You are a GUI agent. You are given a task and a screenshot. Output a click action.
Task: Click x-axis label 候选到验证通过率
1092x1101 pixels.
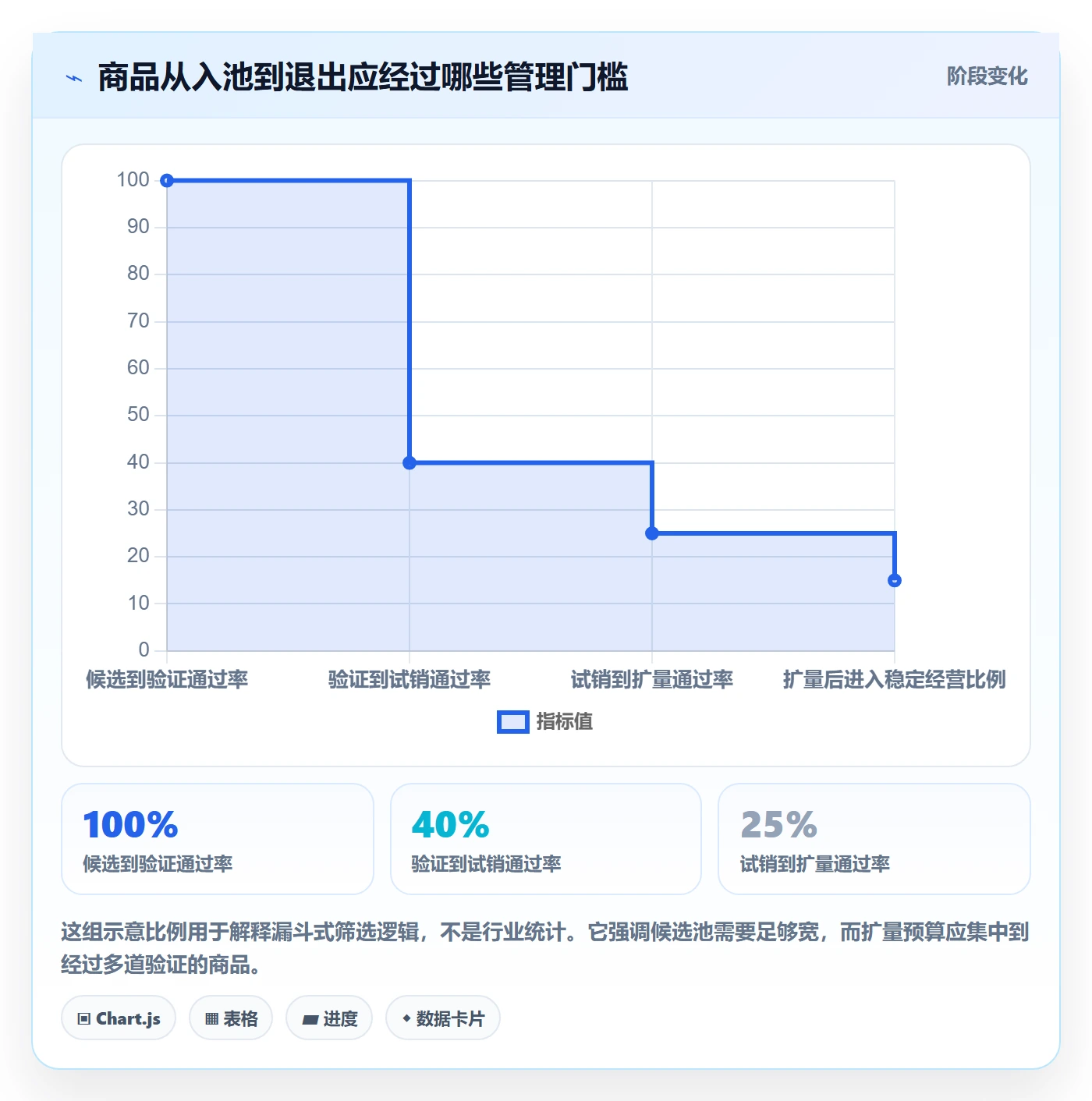167,680
